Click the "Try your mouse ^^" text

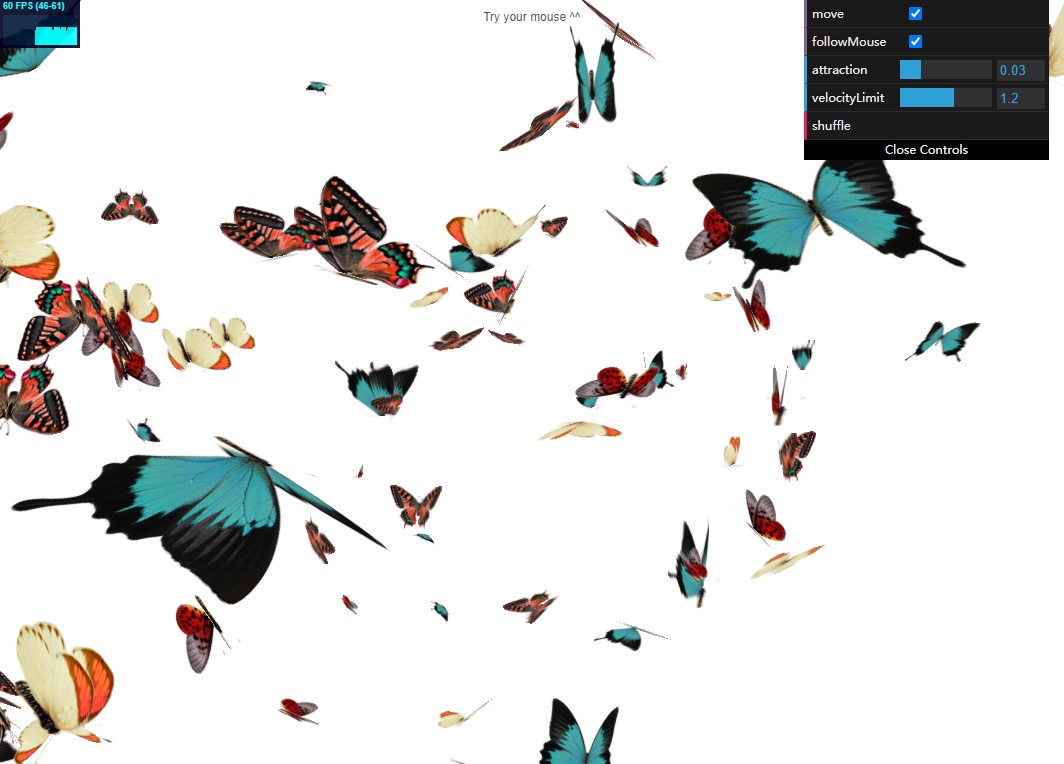click(531, 17)
